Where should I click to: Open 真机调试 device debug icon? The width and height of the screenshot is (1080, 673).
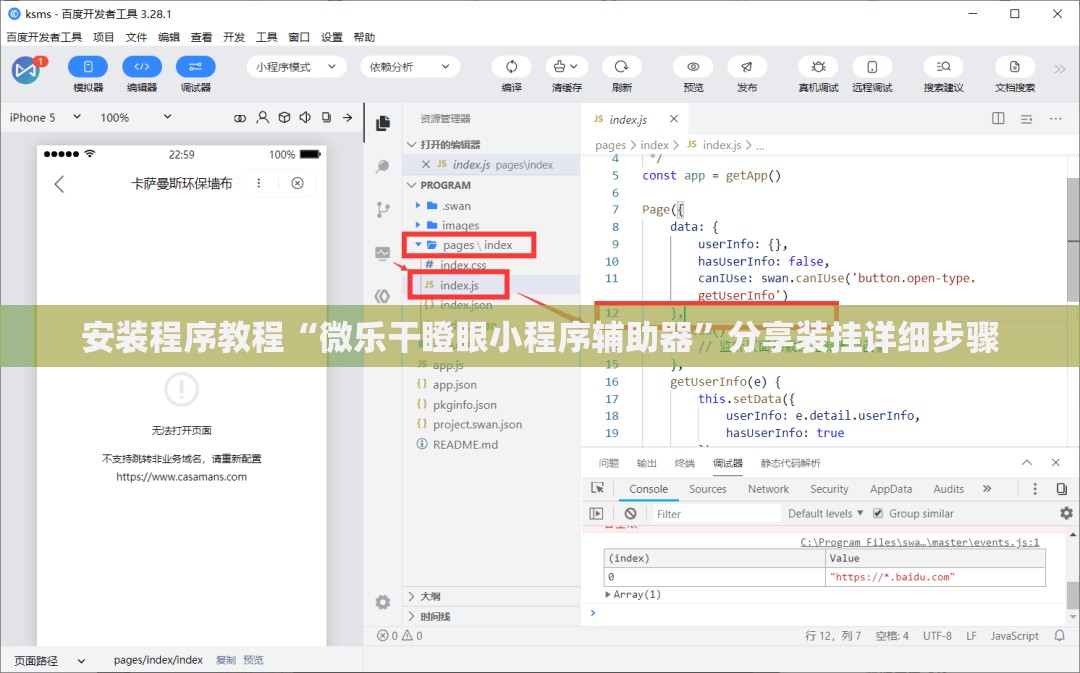(818, 67)
